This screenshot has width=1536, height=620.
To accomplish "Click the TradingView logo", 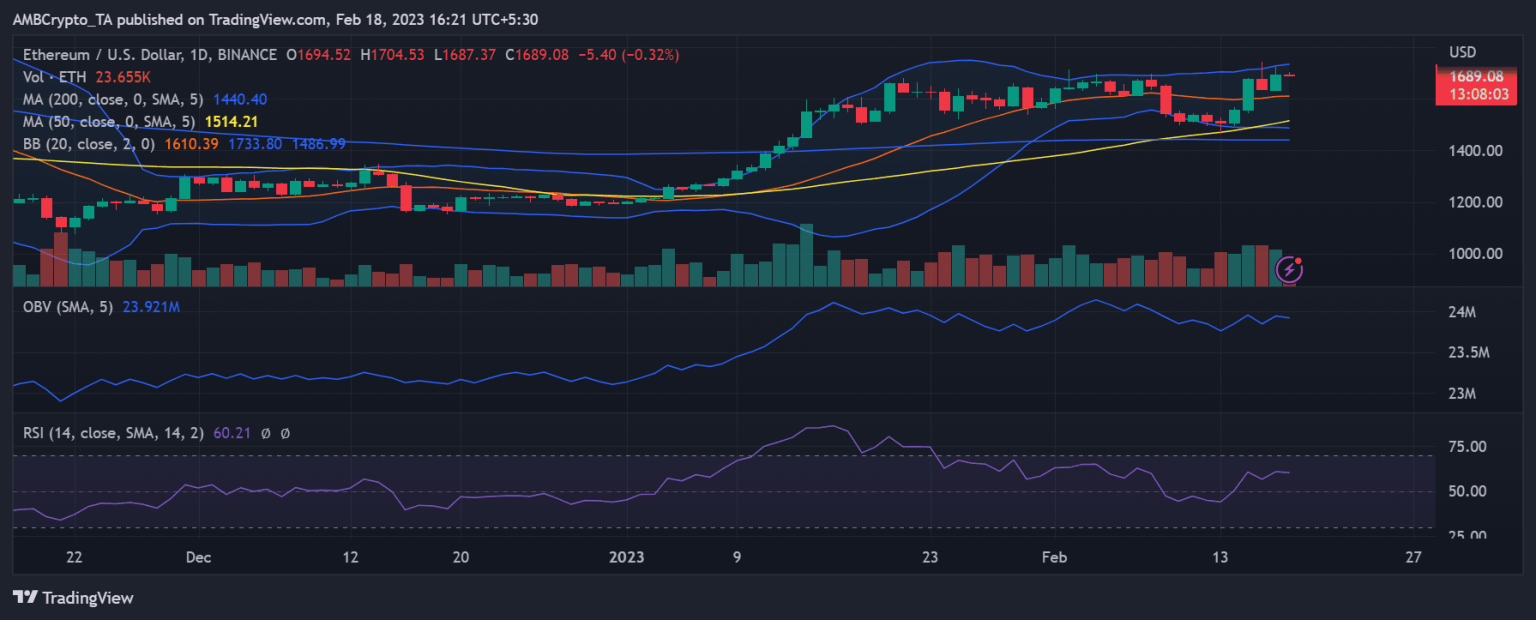I will [73, 597].
